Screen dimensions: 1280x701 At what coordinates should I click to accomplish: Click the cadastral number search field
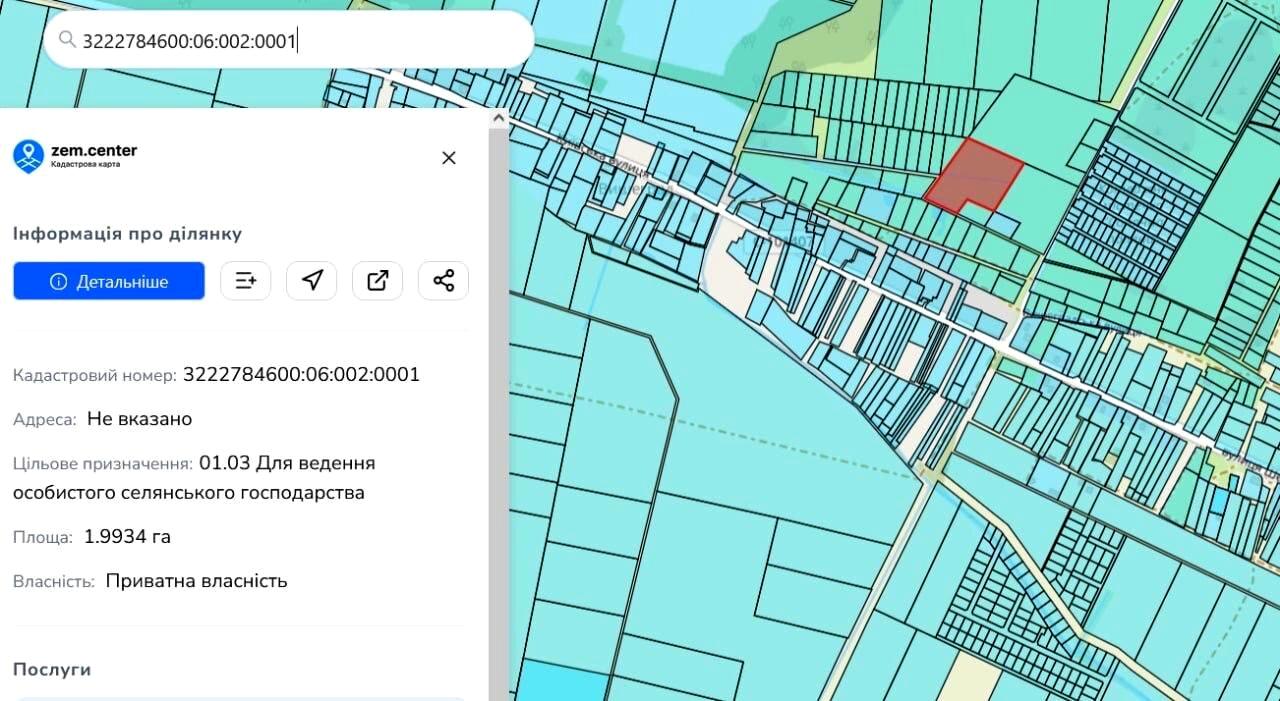point(288,40)
